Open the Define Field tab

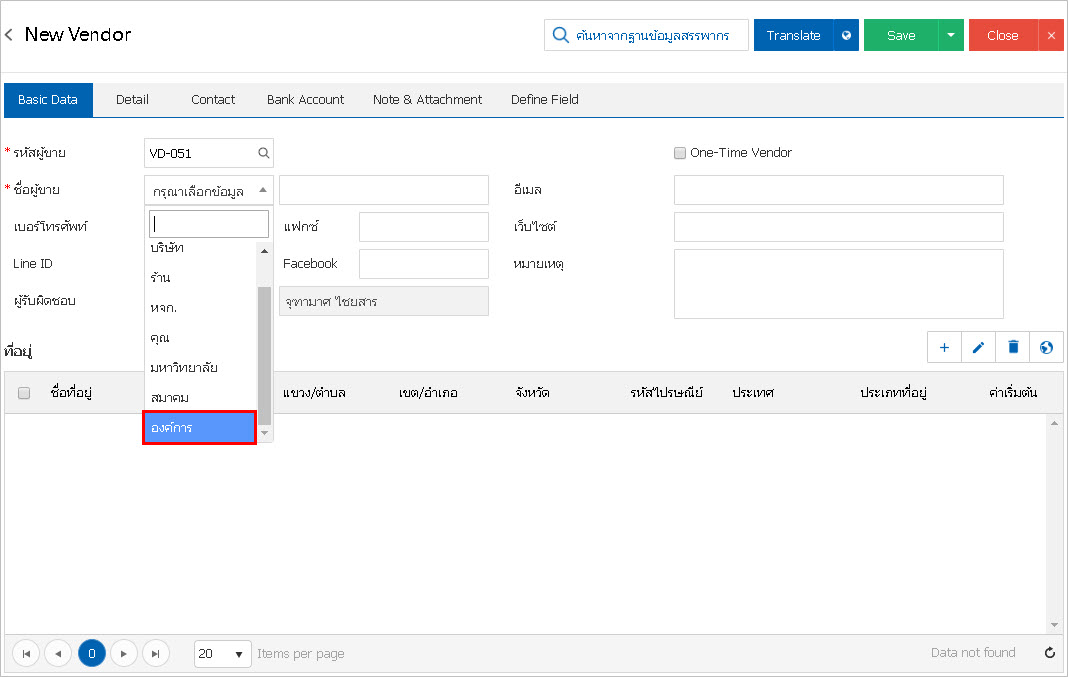(544, 99)
